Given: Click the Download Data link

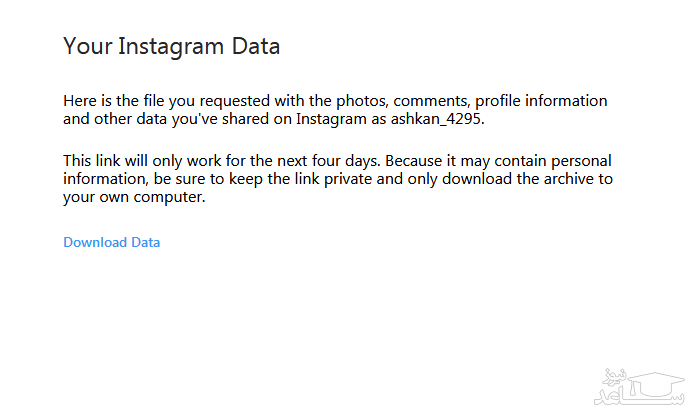Looking at the screenshot, I should coord(111,242).
